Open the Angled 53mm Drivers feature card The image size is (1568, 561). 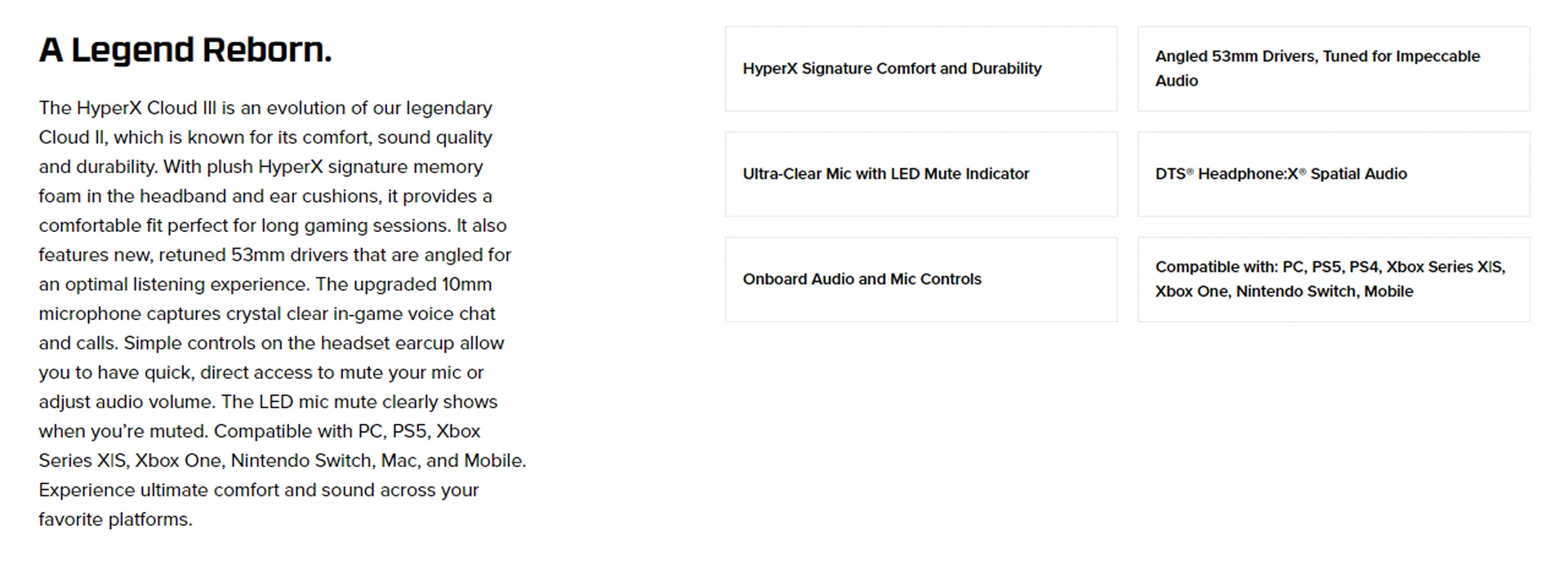tap(1334, 69)
